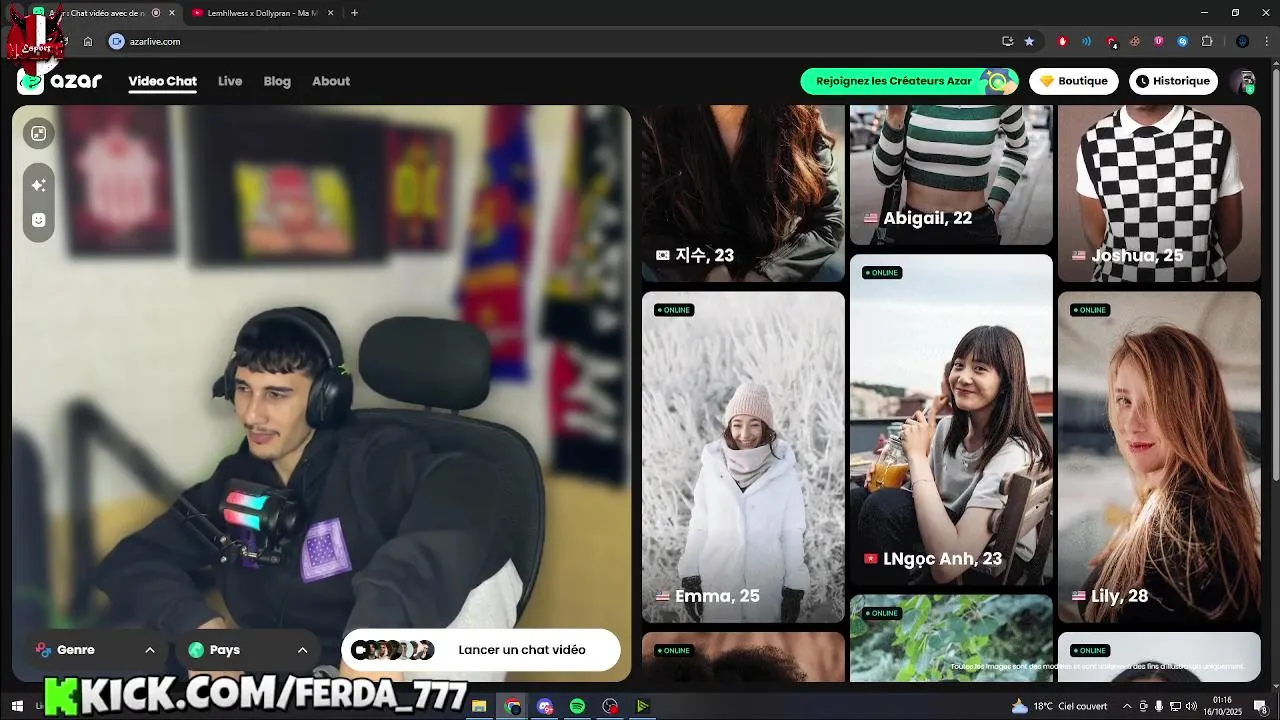Click the browser home button

[88, 42]
